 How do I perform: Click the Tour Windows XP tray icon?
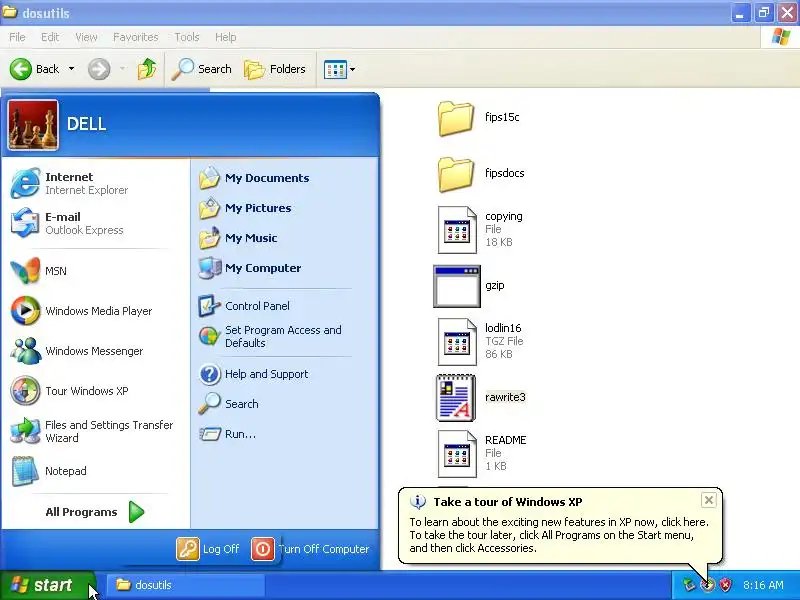pos(707,585)
